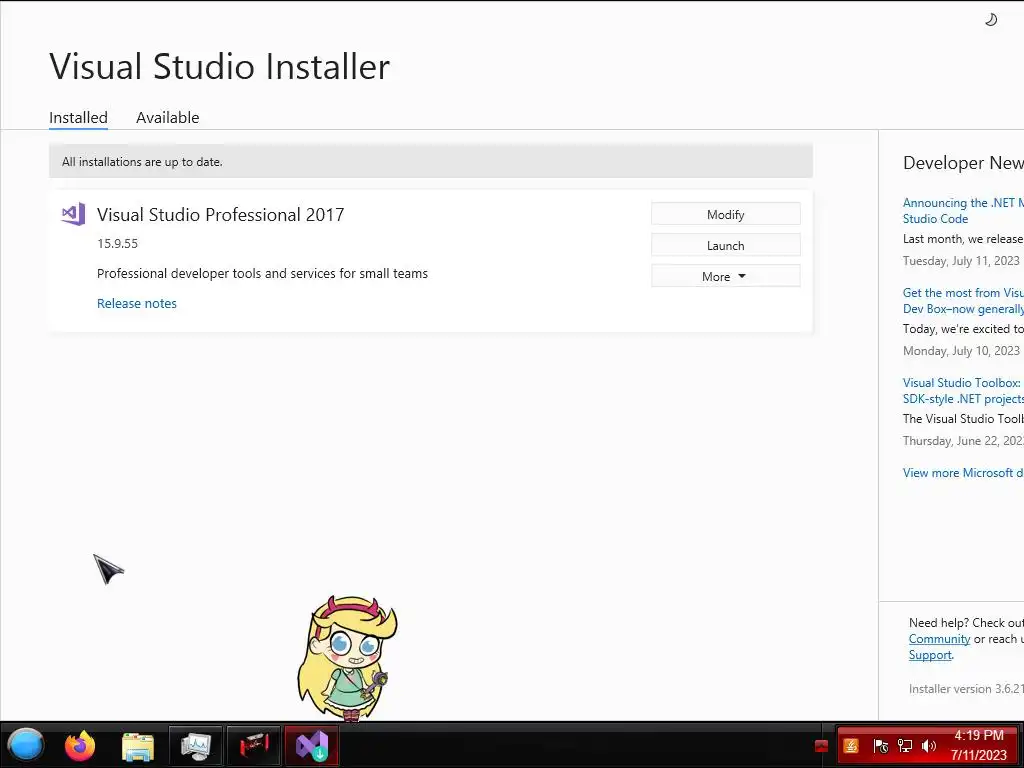Expand the More dropdown menu
Image resolution: width=1024 pixels, height=768 pixels.
tap(726, 276)
